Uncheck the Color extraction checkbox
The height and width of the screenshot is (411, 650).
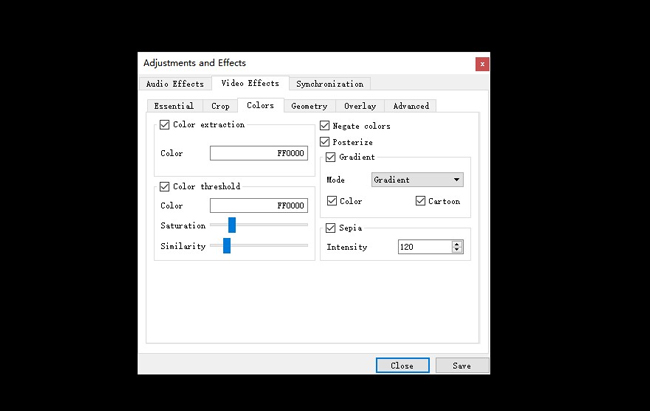coord(165,125)
